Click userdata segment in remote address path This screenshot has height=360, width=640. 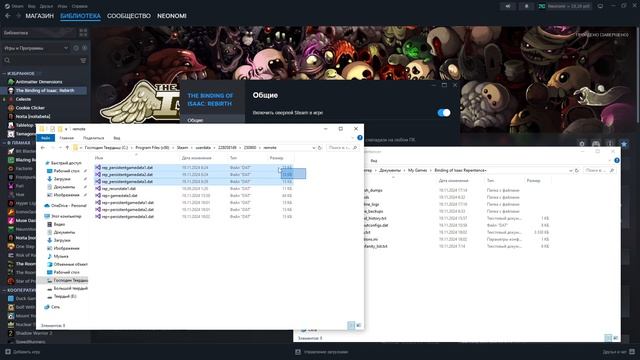[203, 148]
